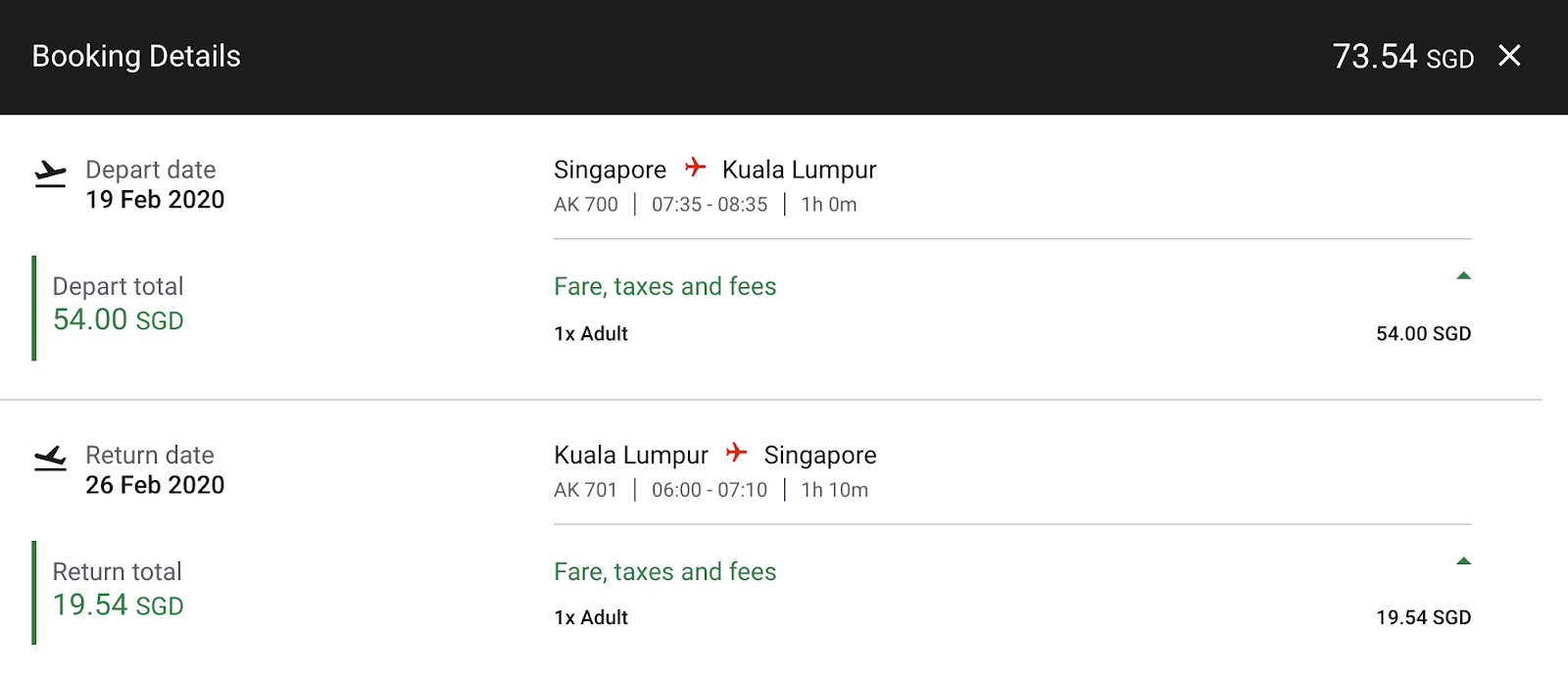This screenshot has height=678, width=1568.
Task: Close the Booking Details panel
Action: click(1509, 56)
